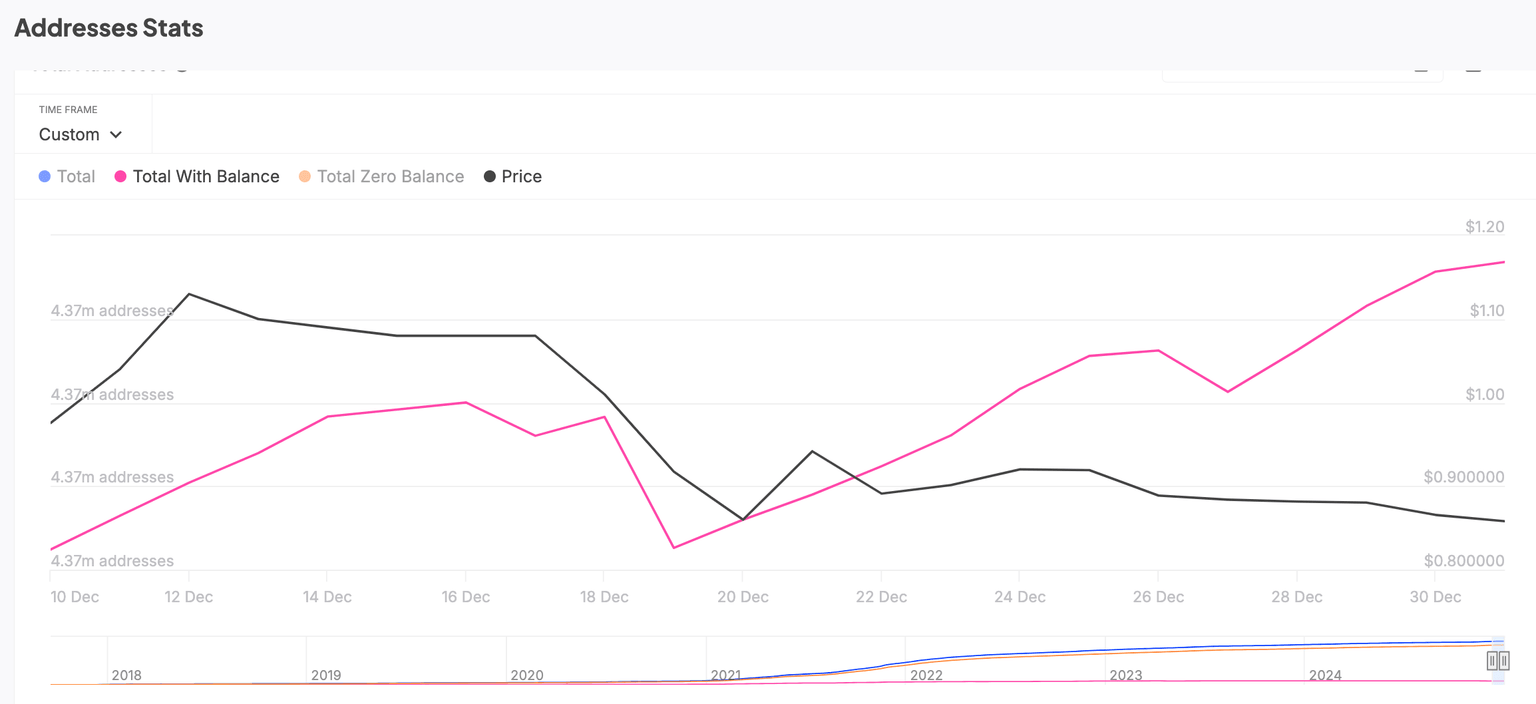The width and height of the screenshot is (1536, 704).
Task: Click the pink line endpoint at far right
Action: coord(1504,262)
